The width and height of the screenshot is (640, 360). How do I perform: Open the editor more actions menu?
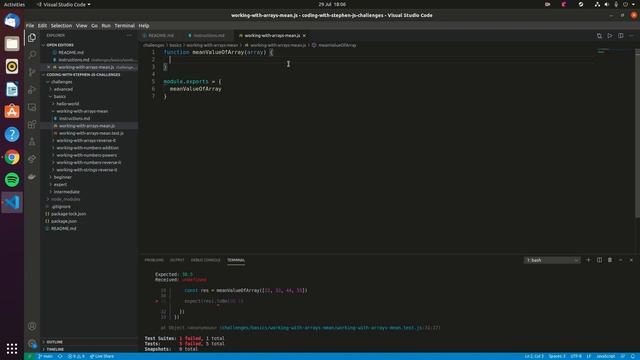pyautogui.click(x=631, y=36)
